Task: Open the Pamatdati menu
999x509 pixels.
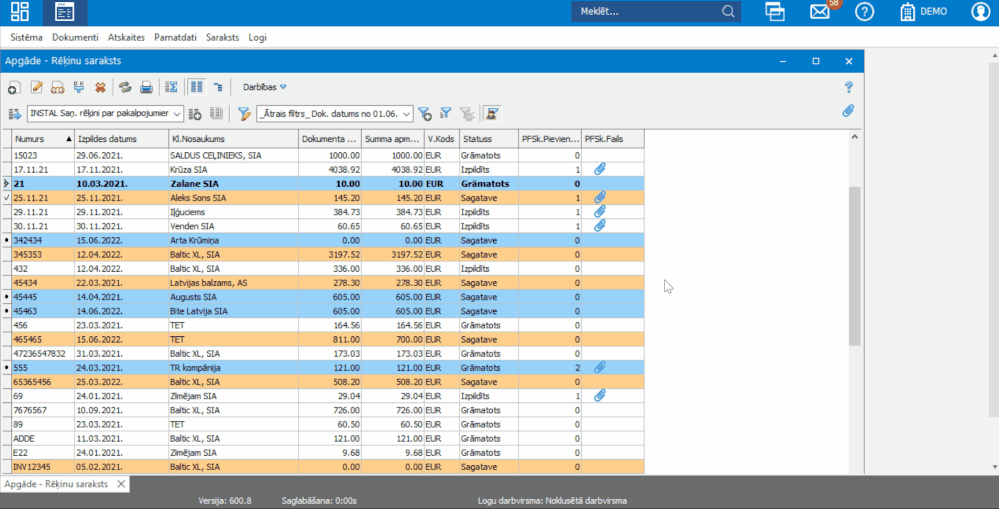Action: tap(175, 37)
